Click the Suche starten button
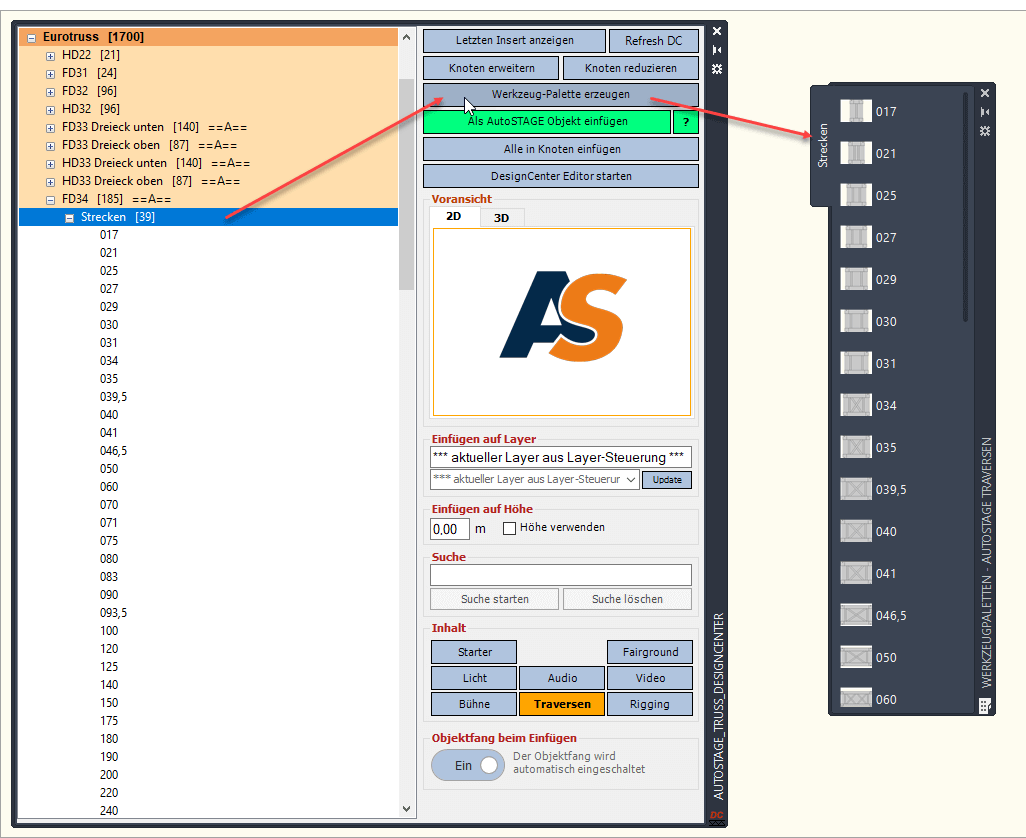Viewport: 1026px width, 838px height. (x=495, y=599)
